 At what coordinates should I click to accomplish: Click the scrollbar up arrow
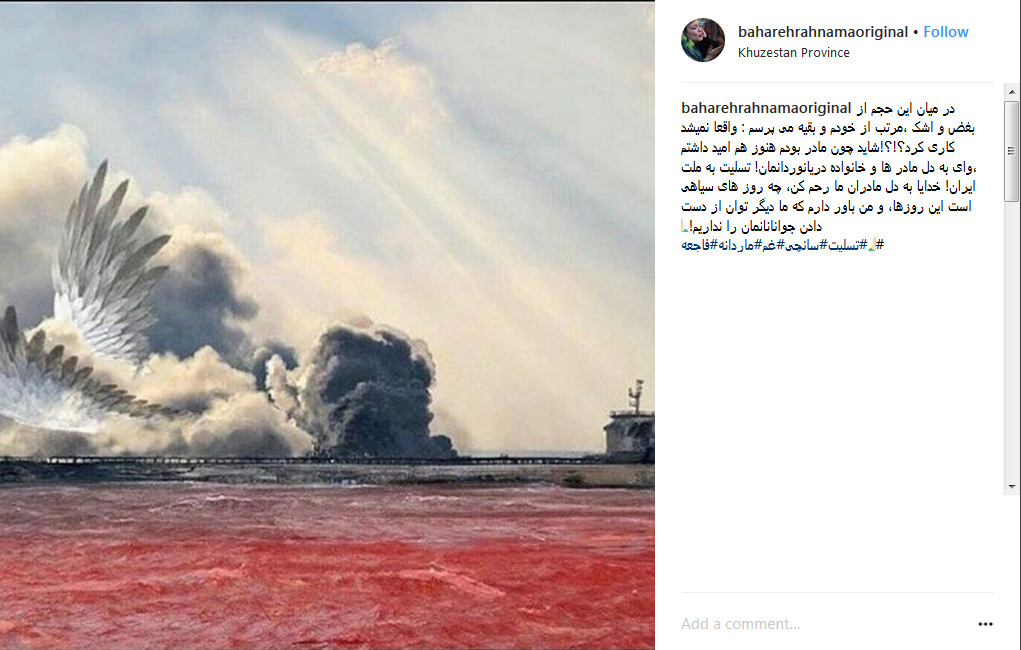[1012, 92]
